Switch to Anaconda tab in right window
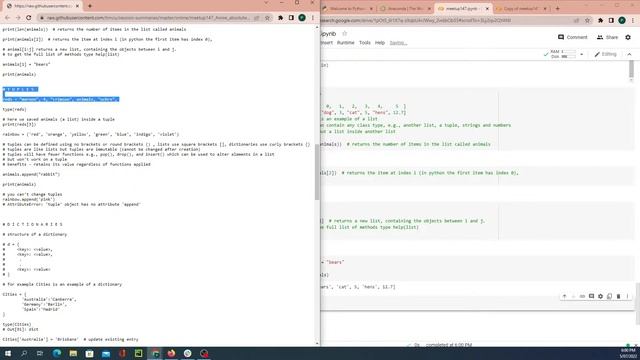The image size is (640, 360). tap(405, 8)
